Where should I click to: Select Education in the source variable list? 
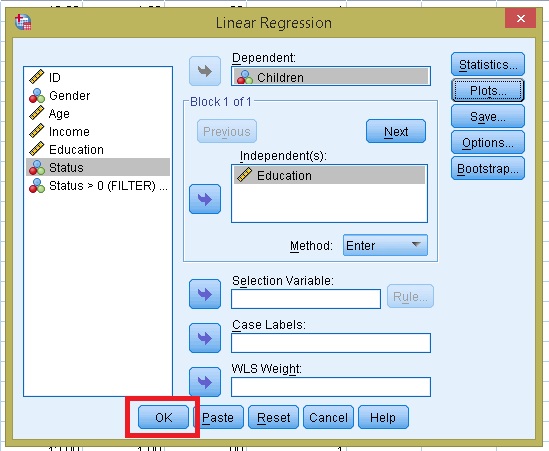(98, 150)
